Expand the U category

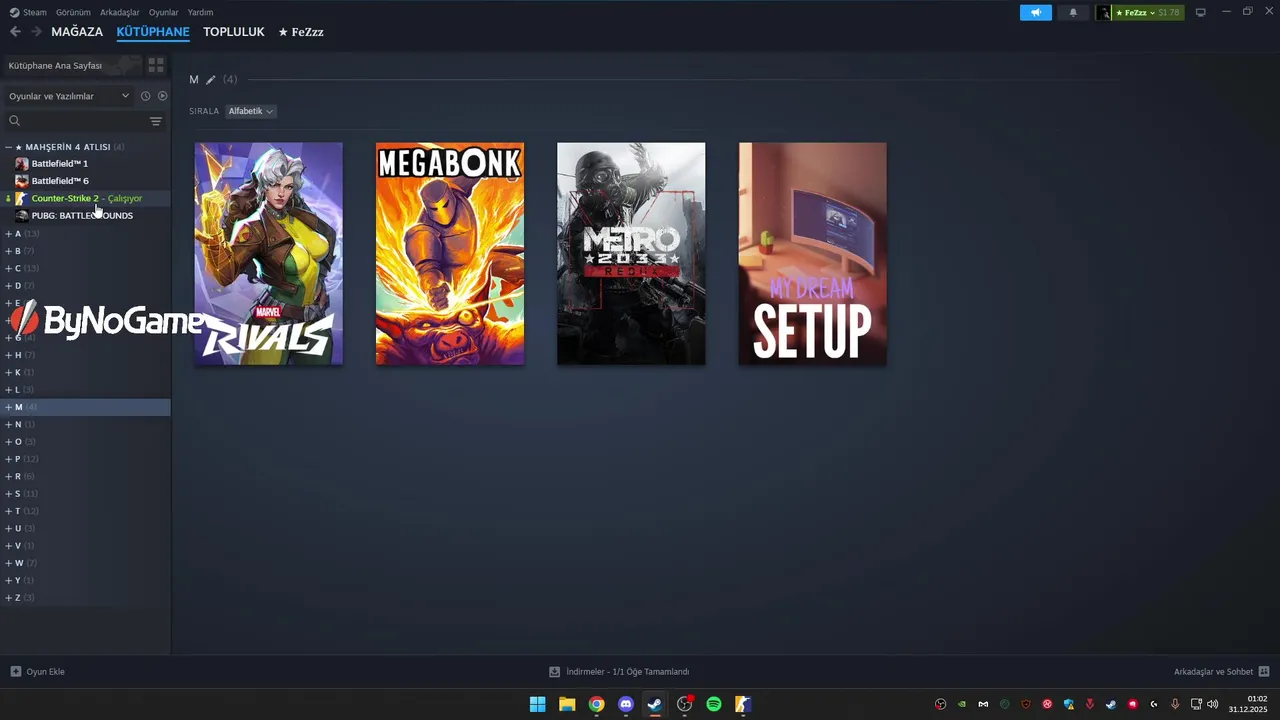pyautogui.click(x=8, y=528)
